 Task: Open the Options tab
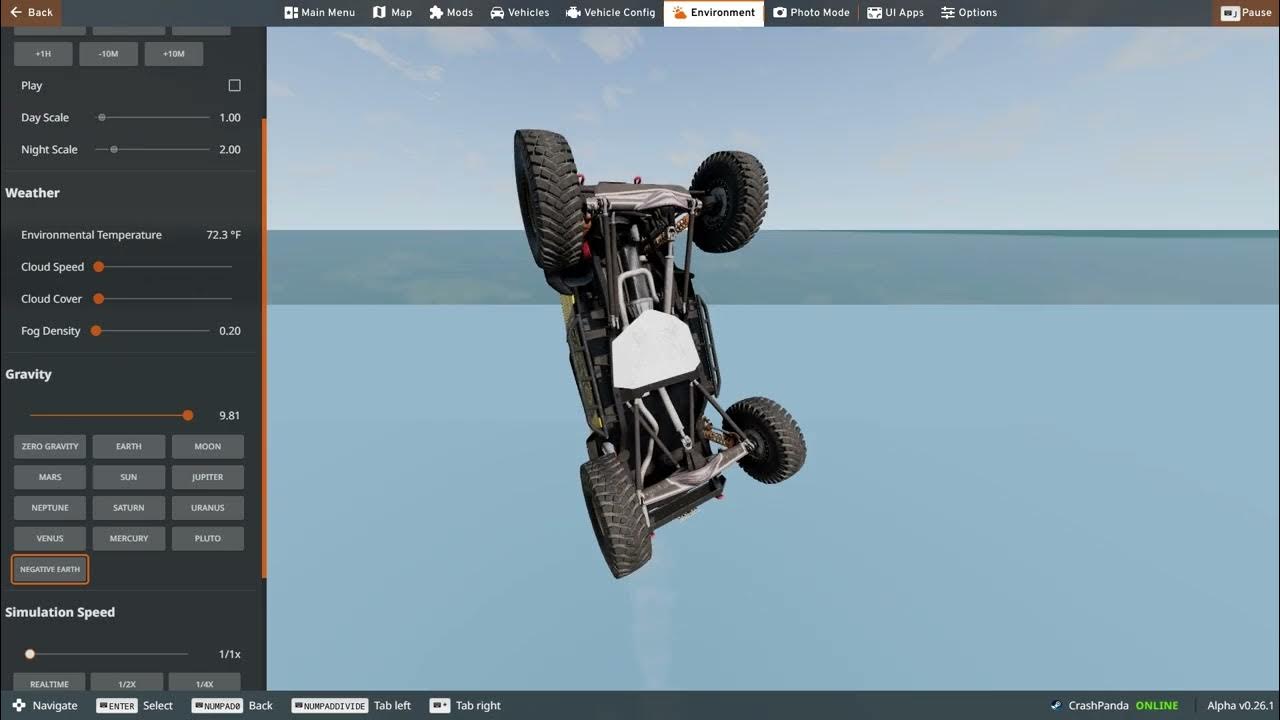(969, 12)
